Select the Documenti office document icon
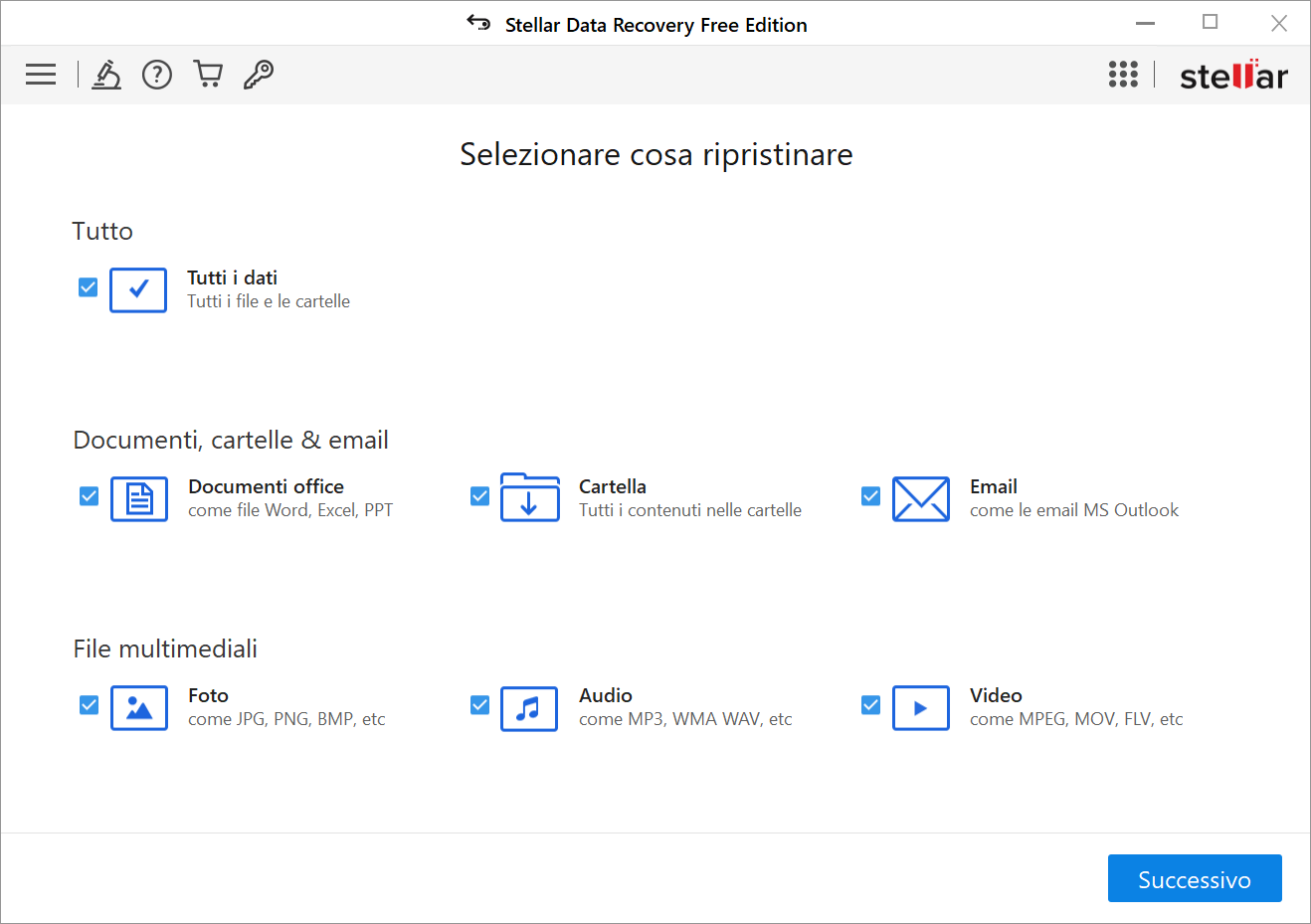The height and width of the screenshot is (924, 1311). click(x=138, y=499)
